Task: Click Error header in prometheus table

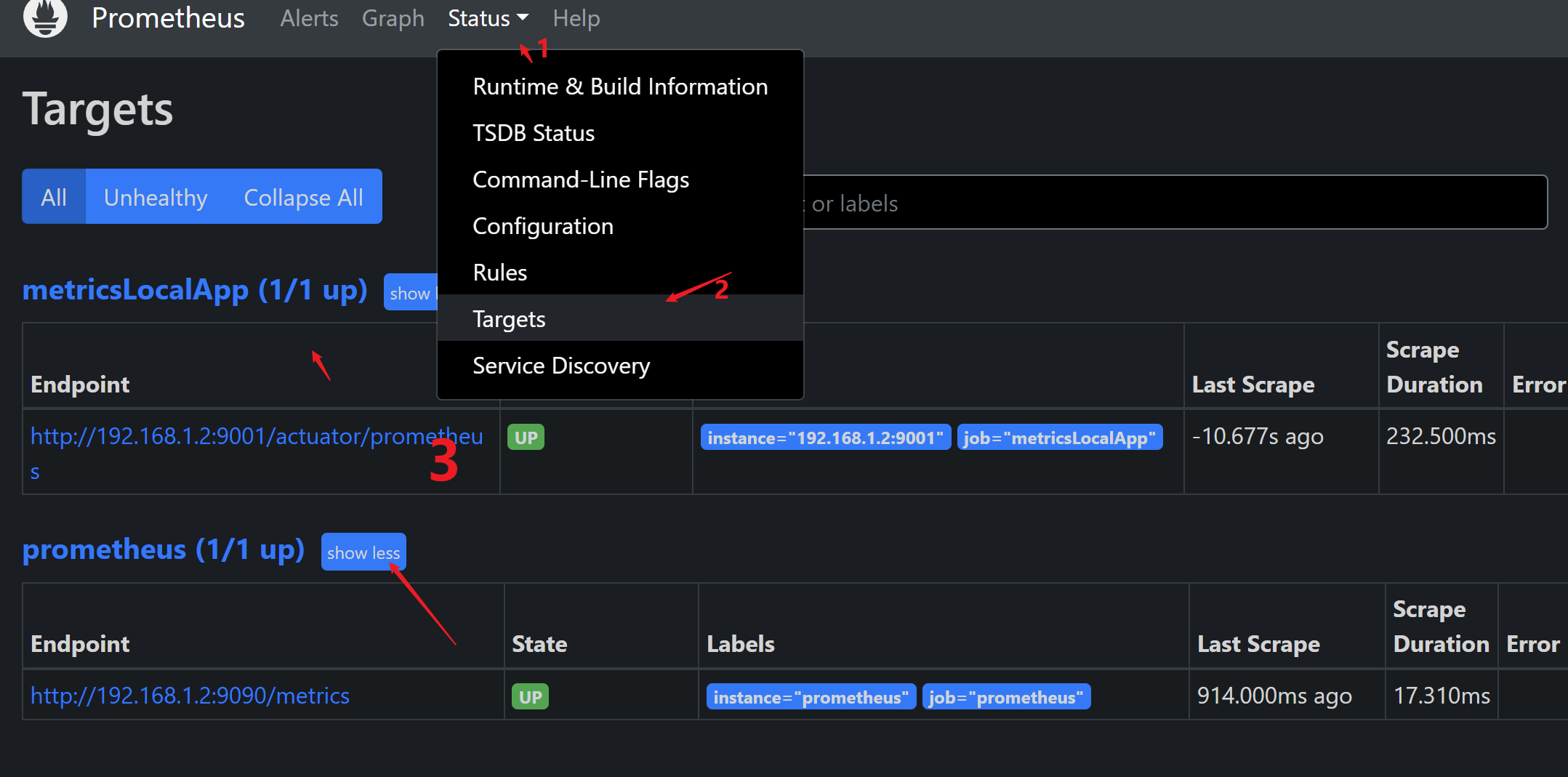Action: click(1533, 644)
